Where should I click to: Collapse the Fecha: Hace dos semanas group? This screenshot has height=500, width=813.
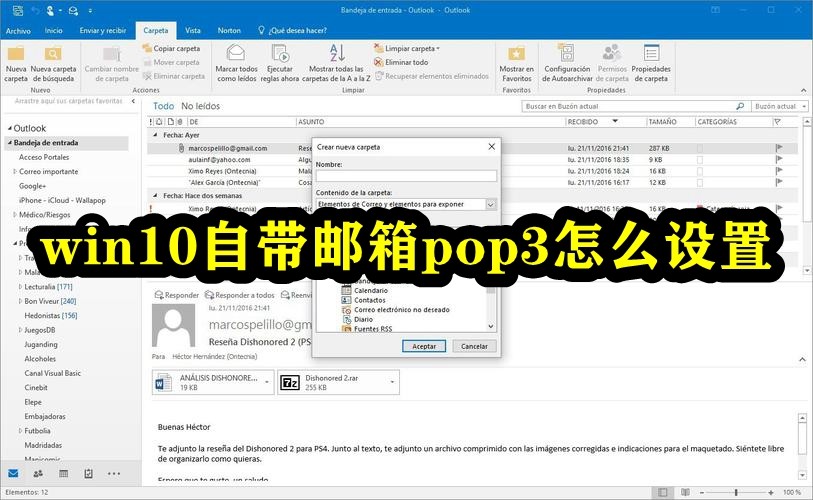click(156, 196)
